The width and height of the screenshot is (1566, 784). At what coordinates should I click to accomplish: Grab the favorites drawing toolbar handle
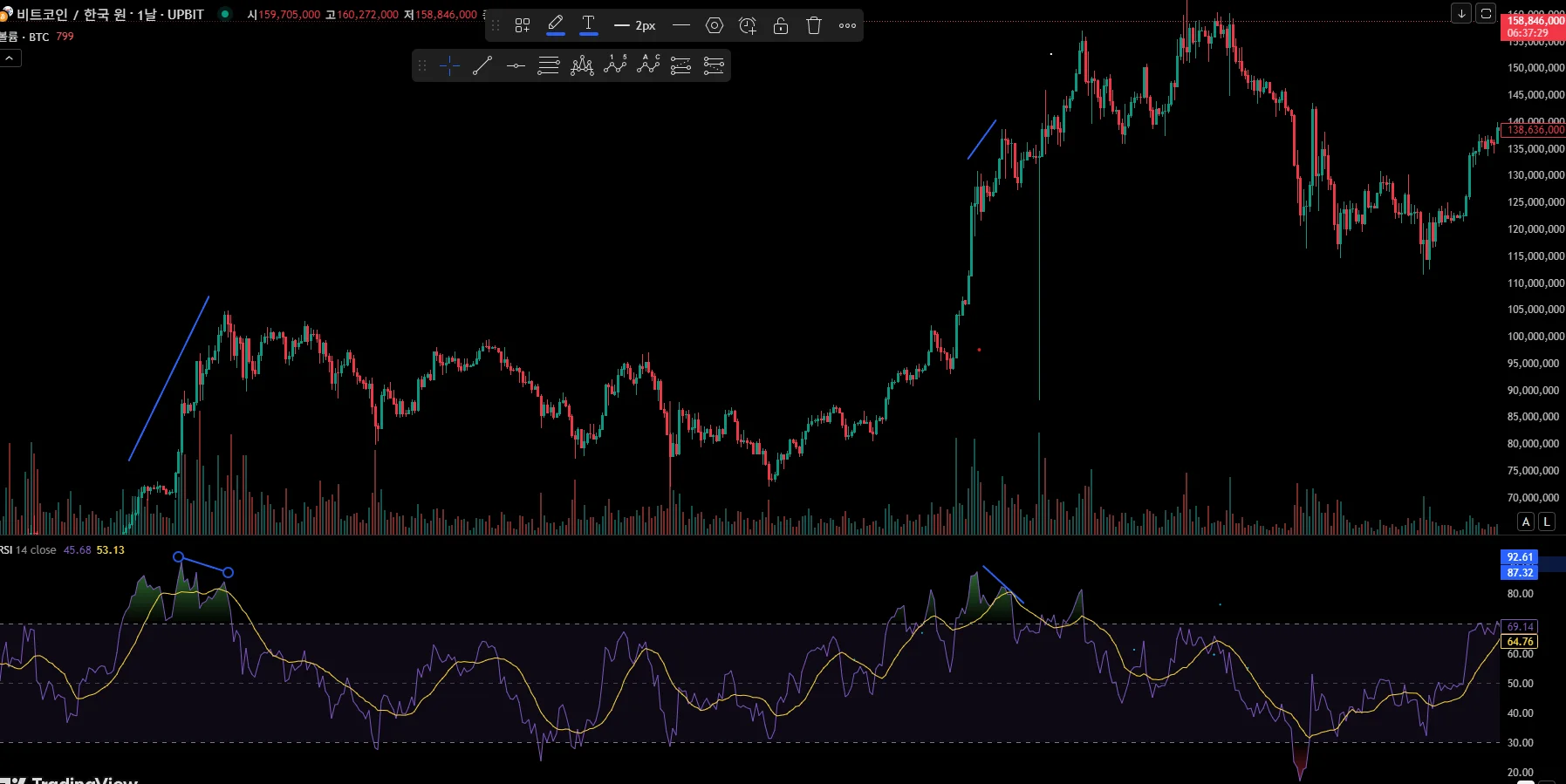pos(422,65)
